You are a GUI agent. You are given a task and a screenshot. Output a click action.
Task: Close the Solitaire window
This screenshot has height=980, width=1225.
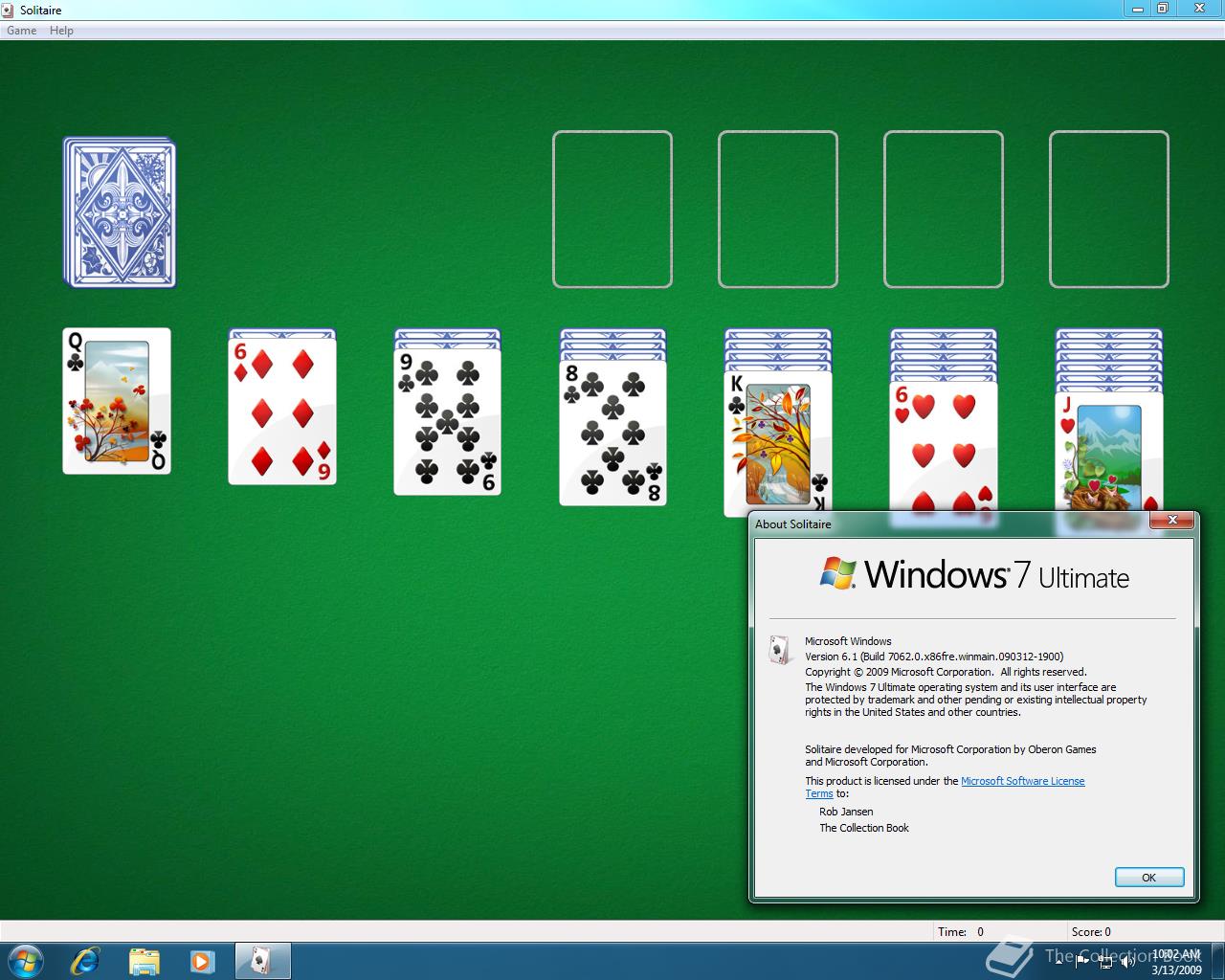click(x=1198, y=8)
